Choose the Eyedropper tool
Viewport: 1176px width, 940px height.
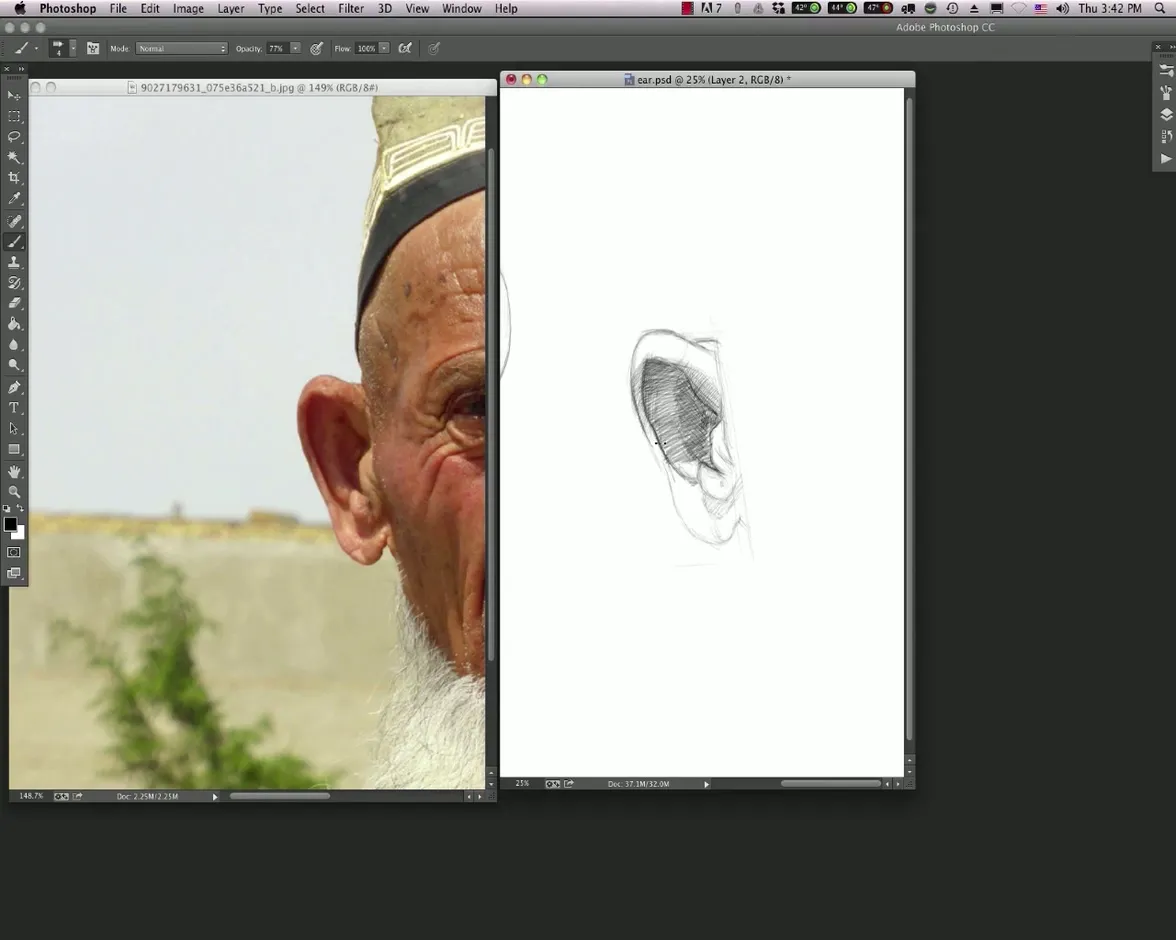point(14,199)
